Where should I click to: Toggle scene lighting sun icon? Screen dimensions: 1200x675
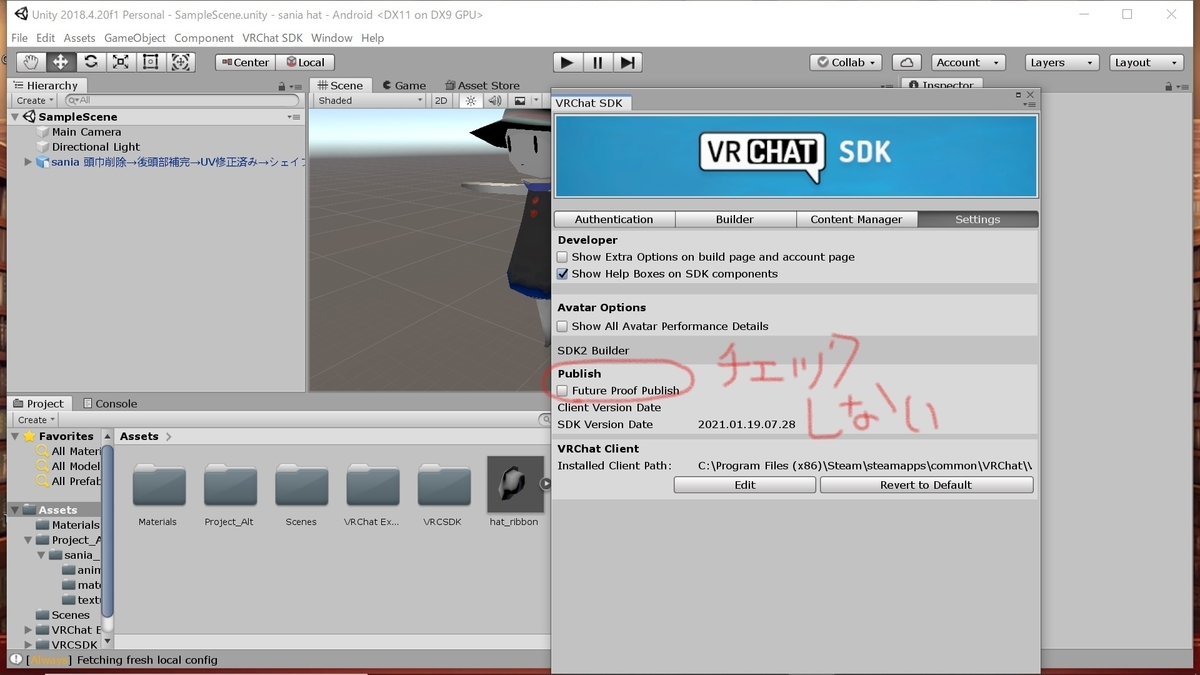(471, 100)
